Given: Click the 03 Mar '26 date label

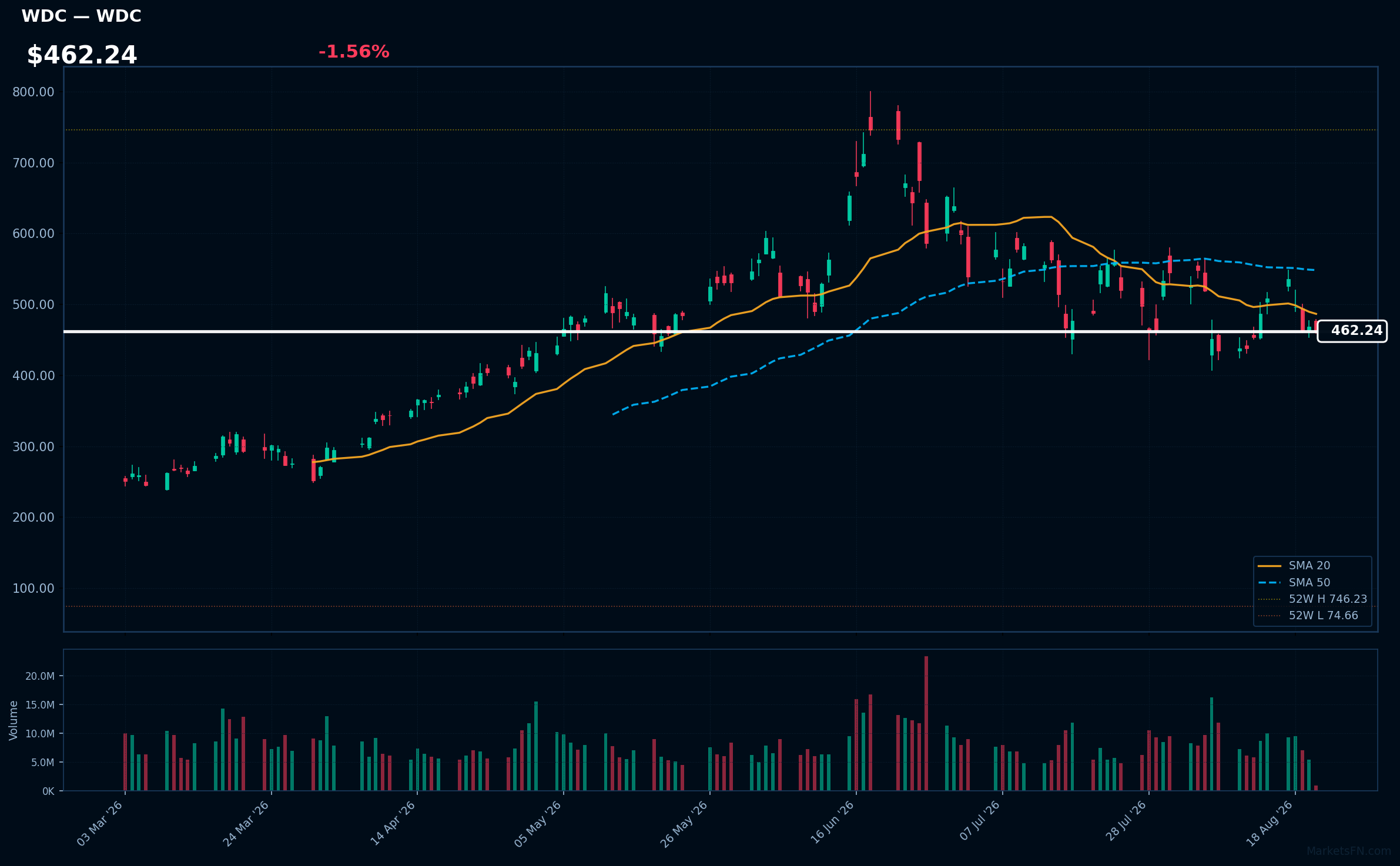Looking at the screenshot, I should click(x=100, y=823).
